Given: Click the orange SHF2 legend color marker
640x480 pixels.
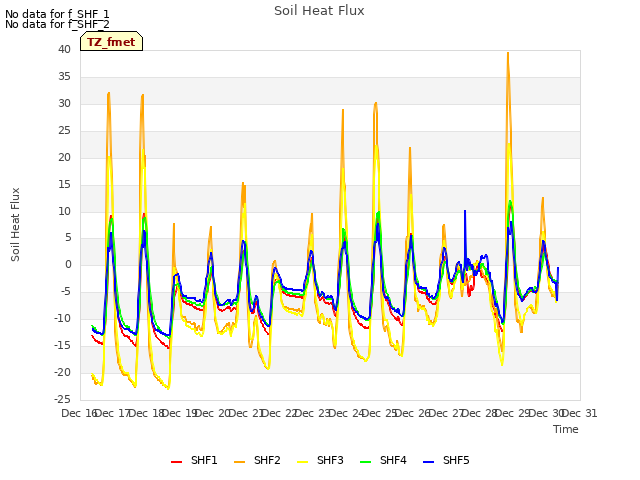Looking at the screenshot, I should [240, 462].
